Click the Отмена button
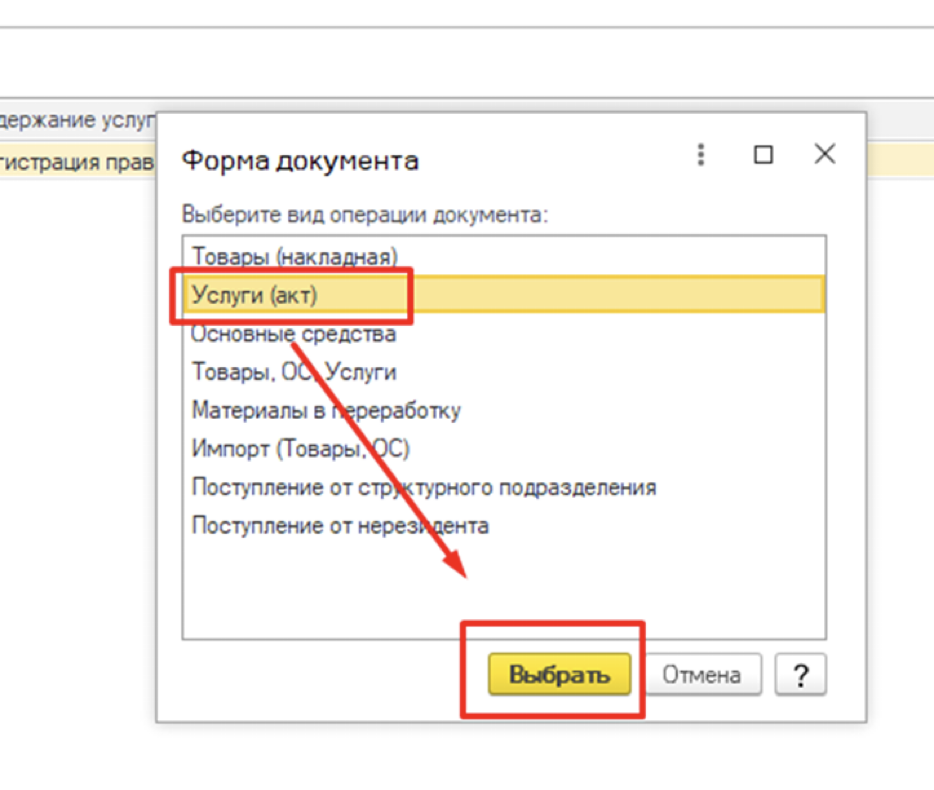This screenshot has width=934, height=790. 701,675
